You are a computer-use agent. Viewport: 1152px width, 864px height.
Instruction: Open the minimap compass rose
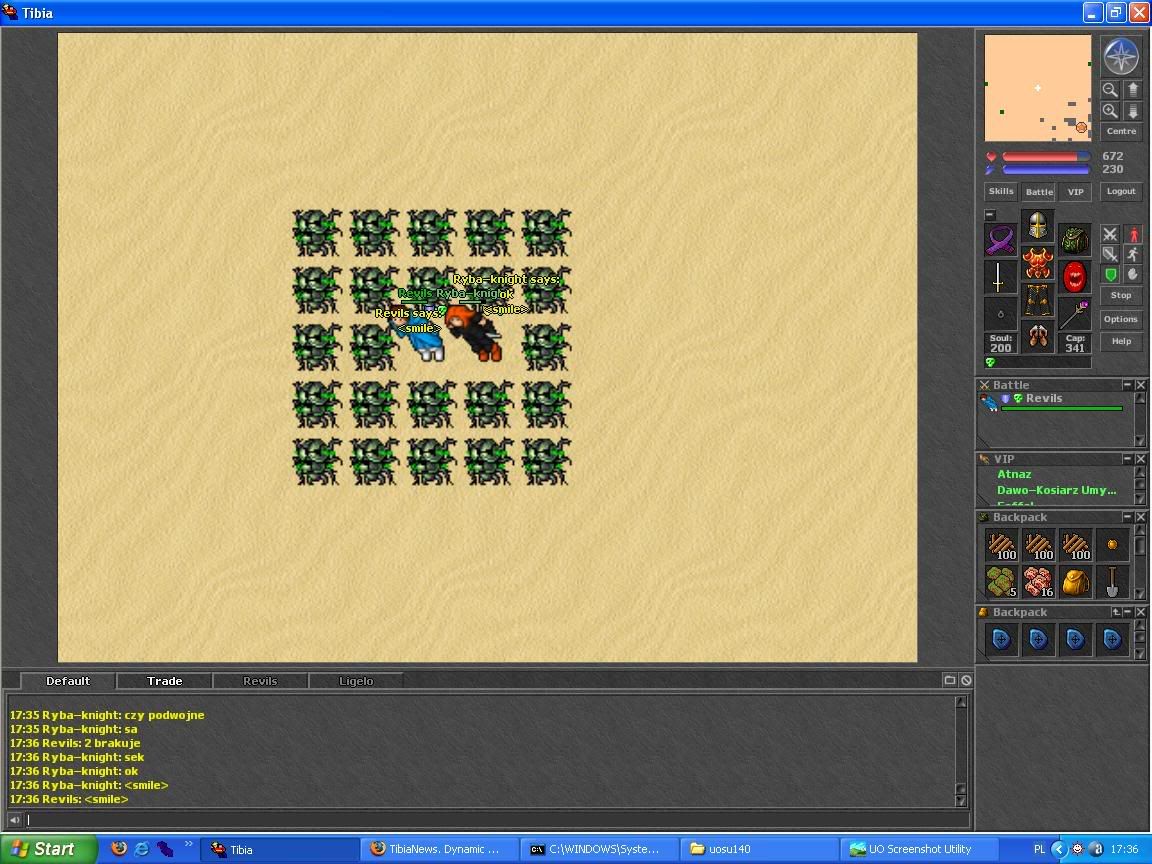[x=1121, y=57]
